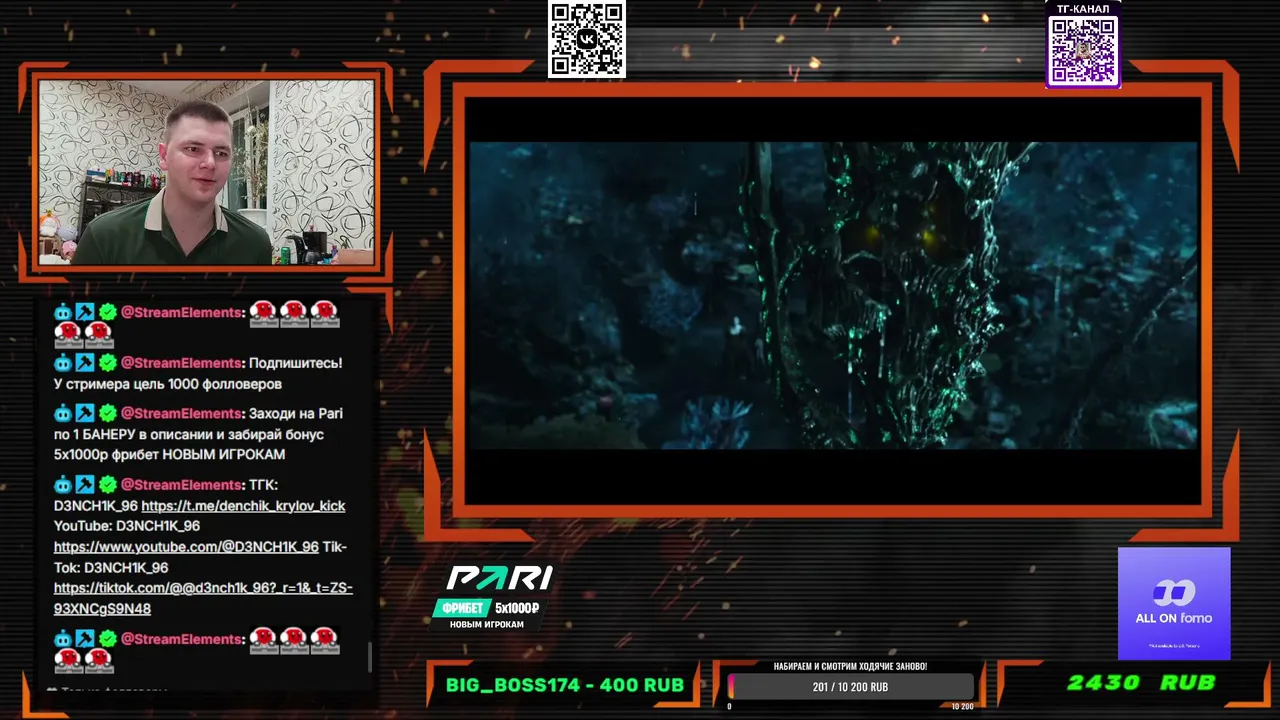This screenshot has width=1280, height=720.
Task: Click the PARI logo
Action: click(499, 578)
